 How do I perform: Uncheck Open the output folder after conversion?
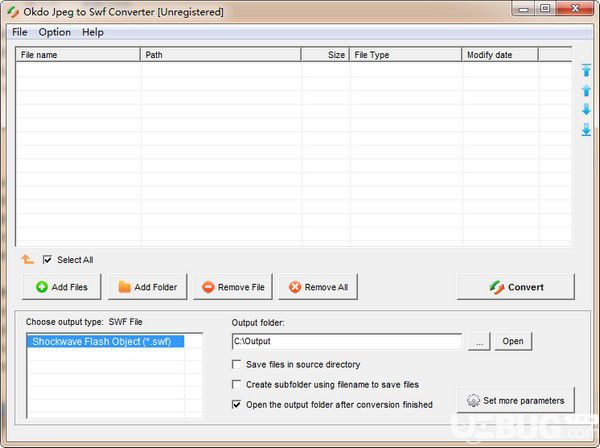(236, 404)
